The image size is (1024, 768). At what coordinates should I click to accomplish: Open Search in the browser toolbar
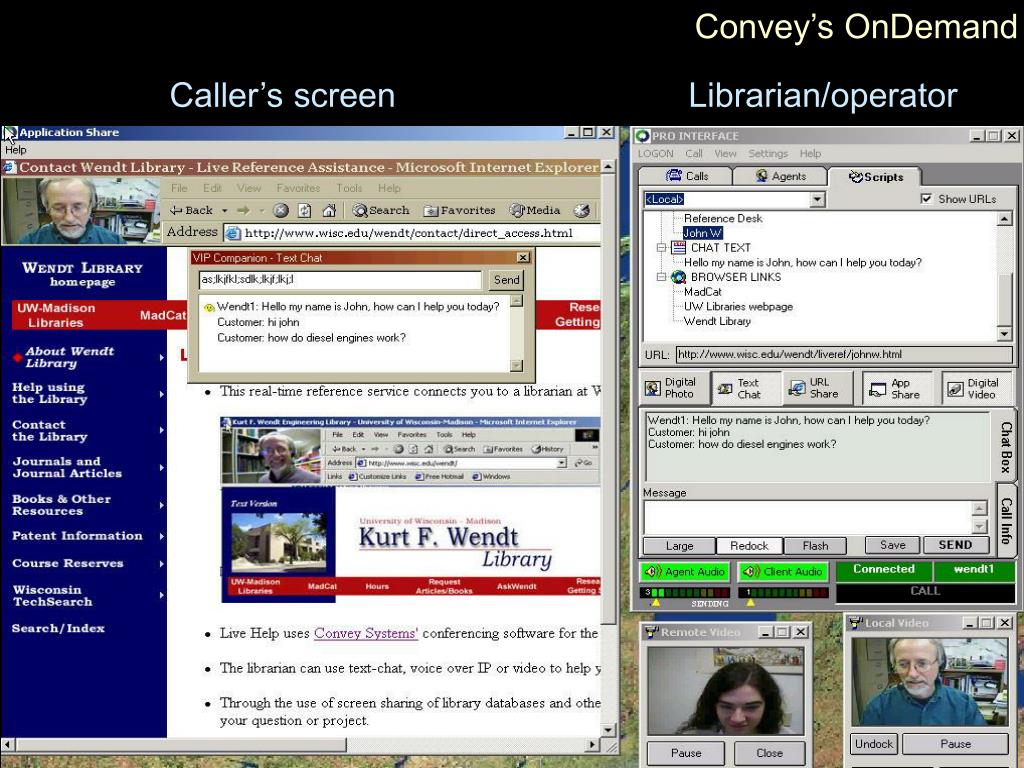tap(381, 210)
